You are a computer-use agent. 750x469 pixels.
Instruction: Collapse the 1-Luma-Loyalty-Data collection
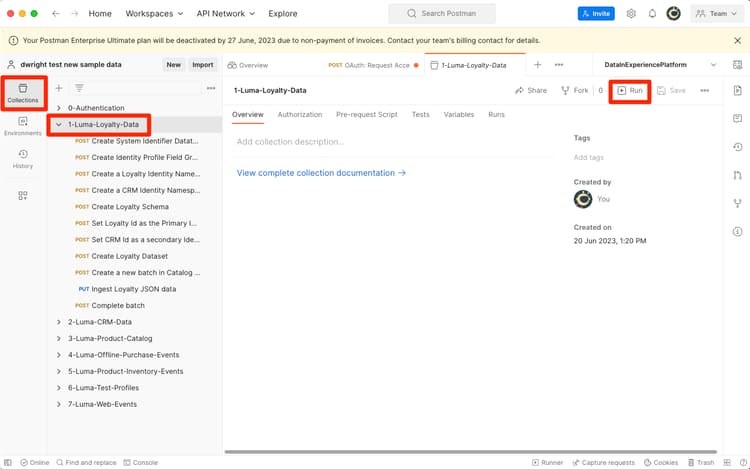click(x=59, y=124)
